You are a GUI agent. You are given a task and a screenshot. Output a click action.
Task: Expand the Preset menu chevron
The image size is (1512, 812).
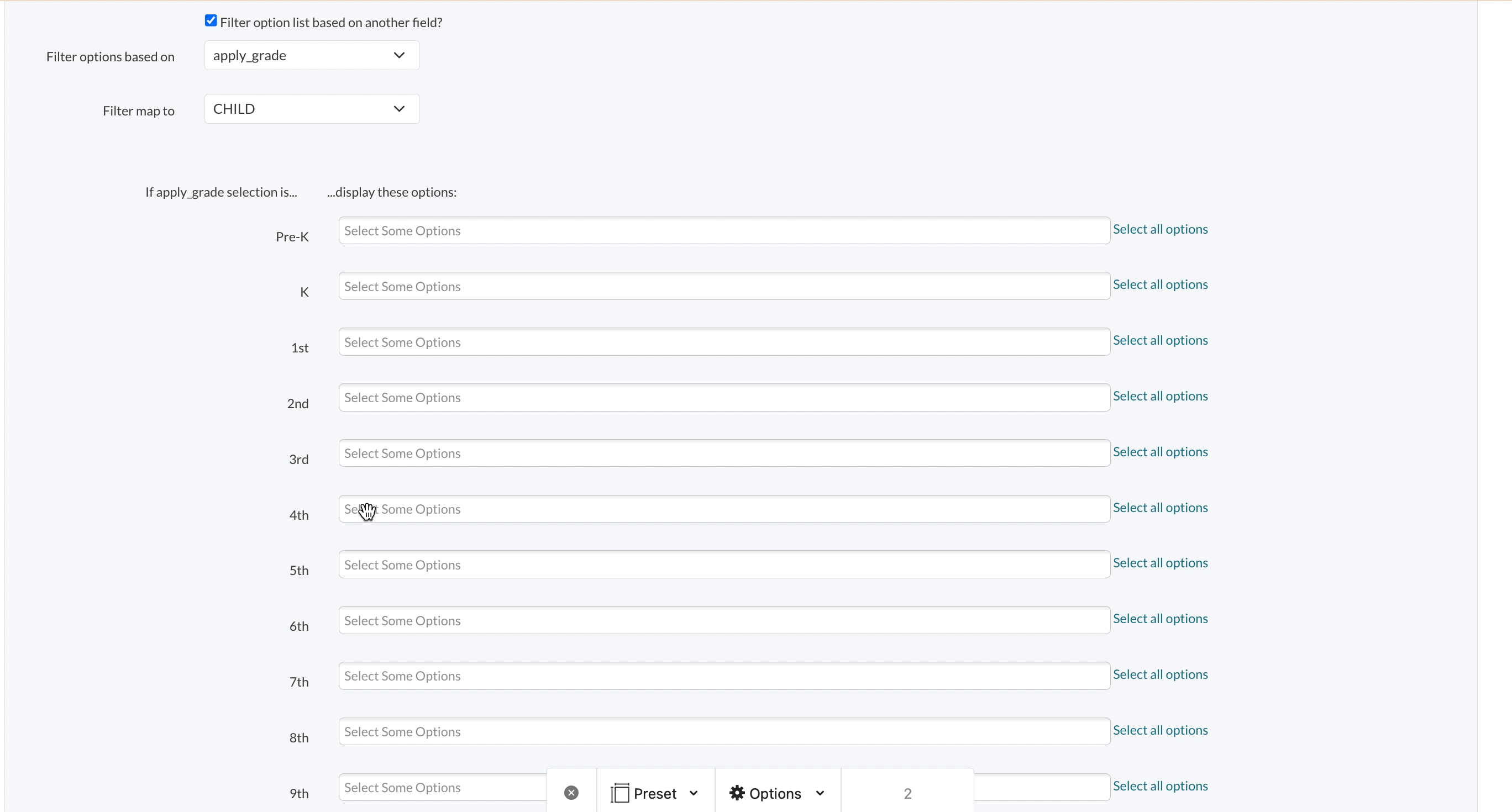(694, 793)
